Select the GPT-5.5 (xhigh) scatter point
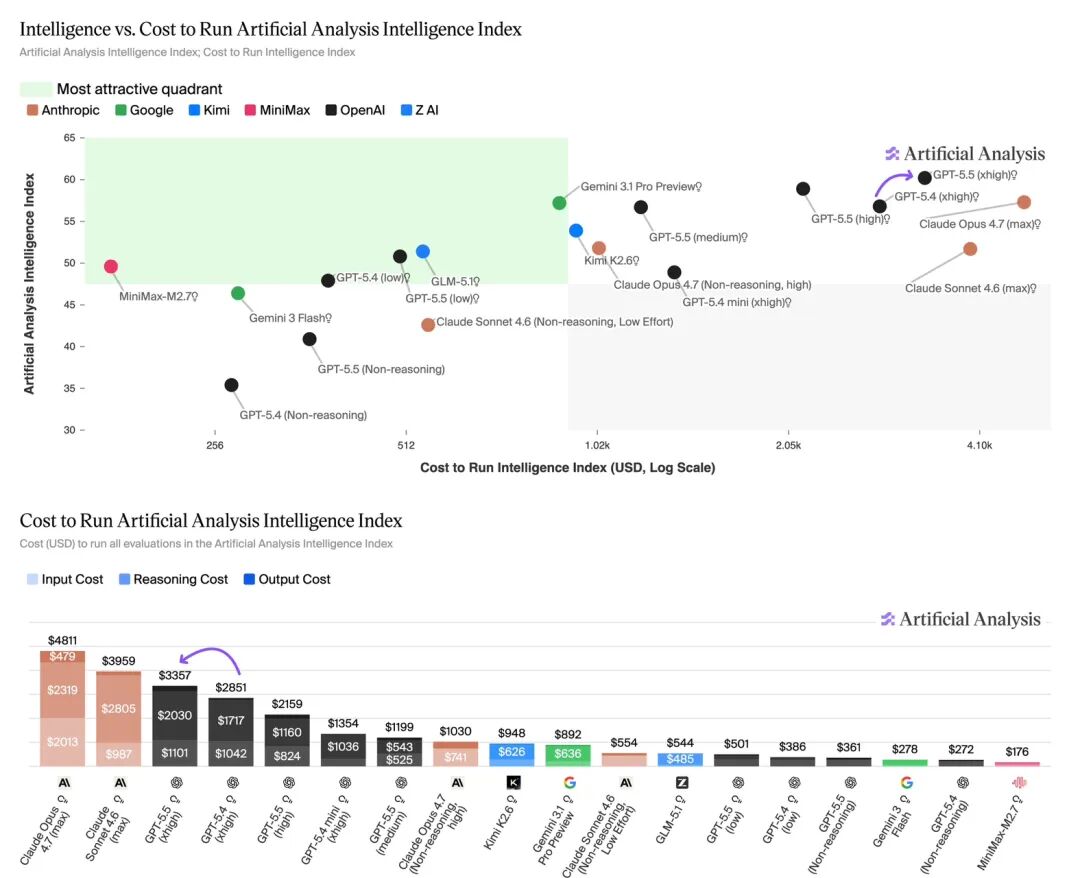This screenshot has height=878, width=1080. click(924, 178)
